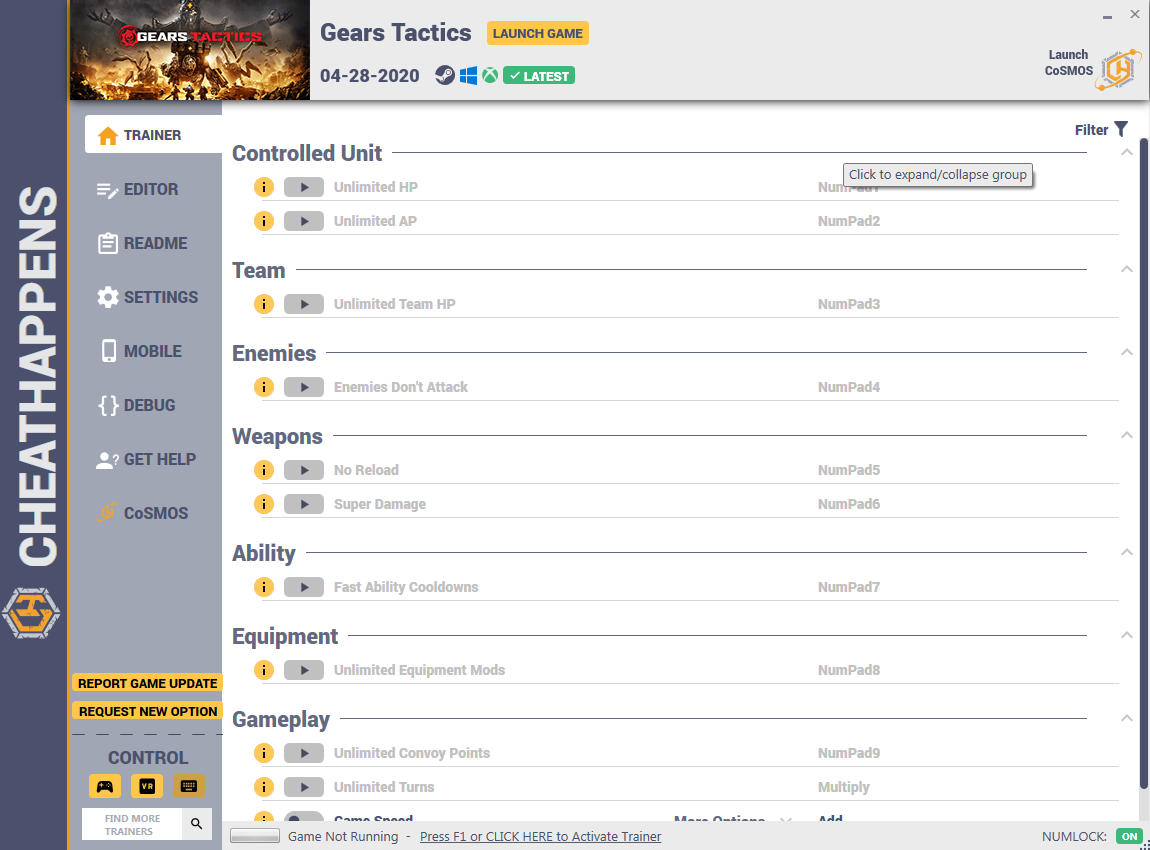Click the find trainers search magnifier
Screen dimensions: 1150x850
tap(197, 824)
